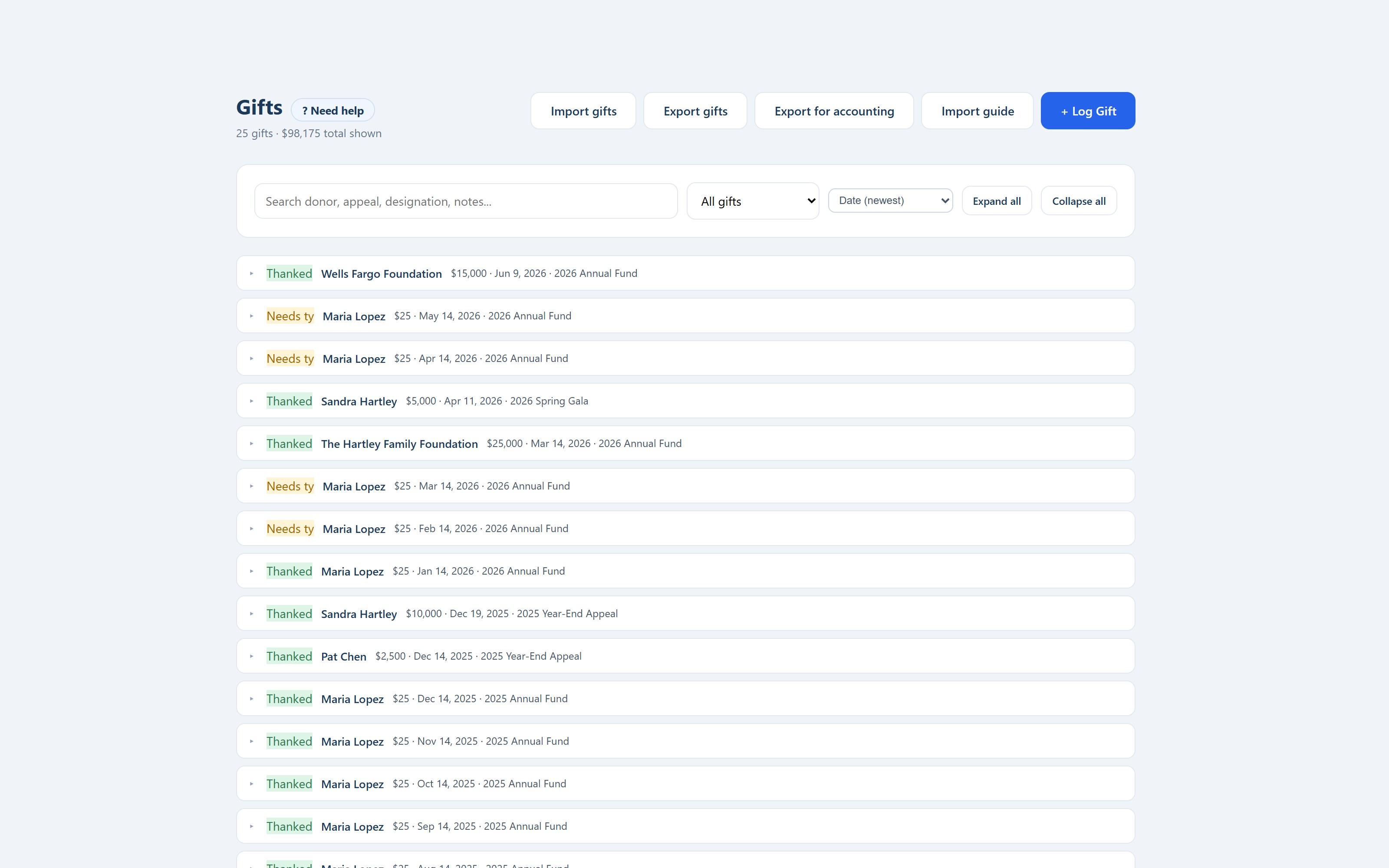Click $25 · Sep 14, 2025 gift details
Image resolution: width=1389 pixels, height=868 pixels.
(x=479, y=825)
